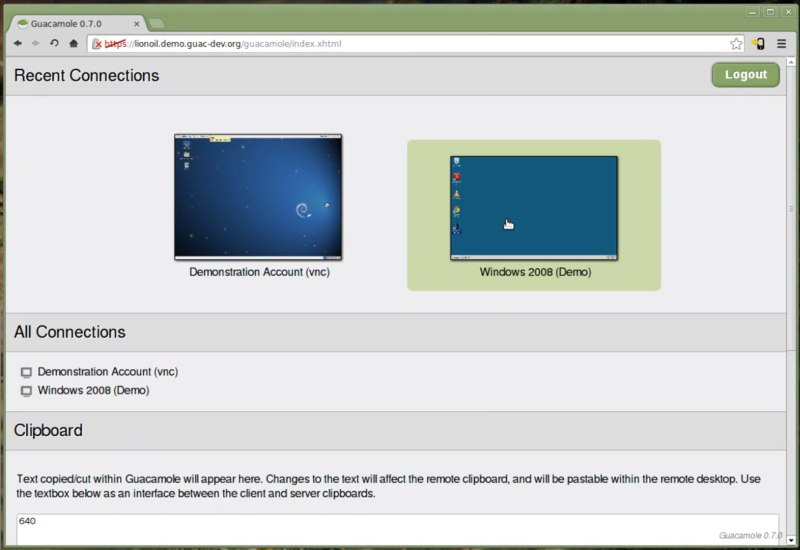Click the page scrollbar up arrow
800x550 pixels.
point(791,62)
